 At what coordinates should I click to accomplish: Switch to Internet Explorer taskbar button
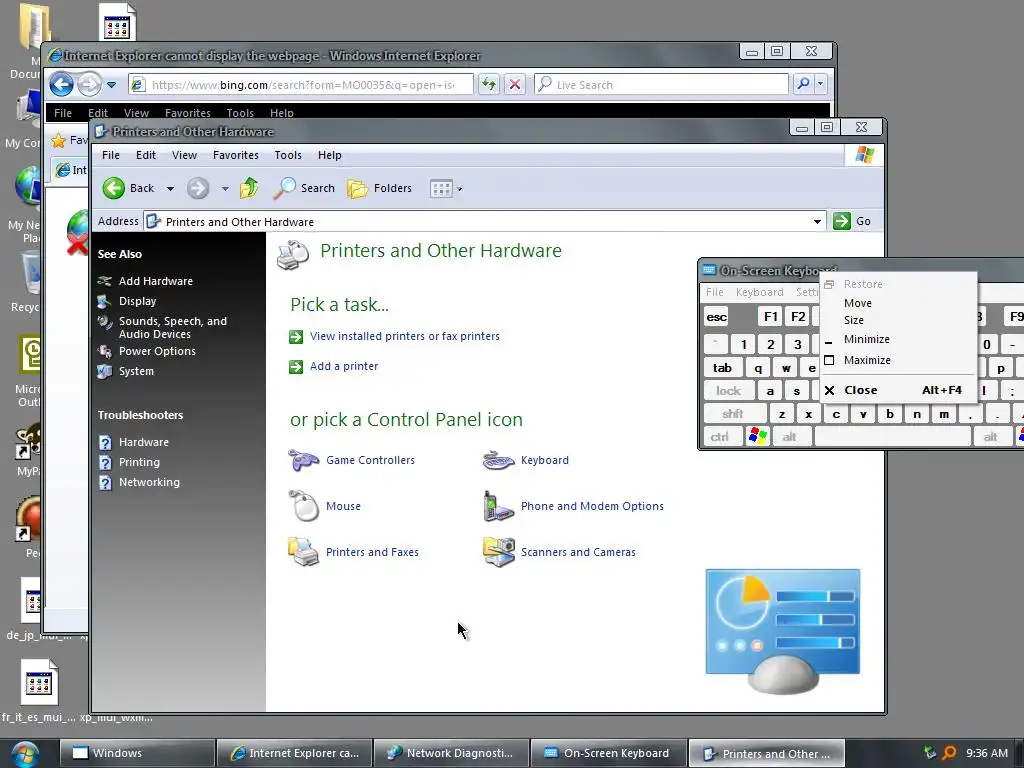295,753
